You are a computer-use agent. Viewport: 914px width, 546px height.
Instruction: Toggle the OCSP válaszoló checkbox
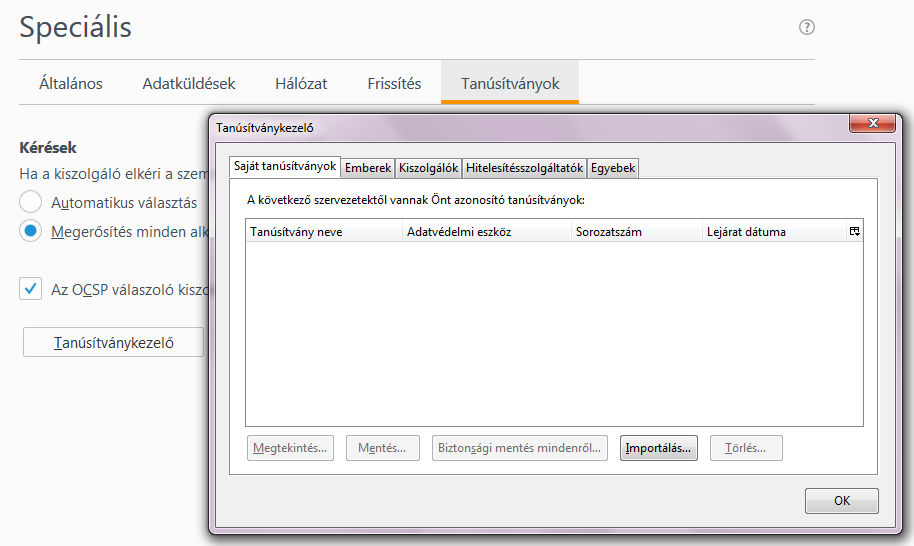click(x=32, y=289)
